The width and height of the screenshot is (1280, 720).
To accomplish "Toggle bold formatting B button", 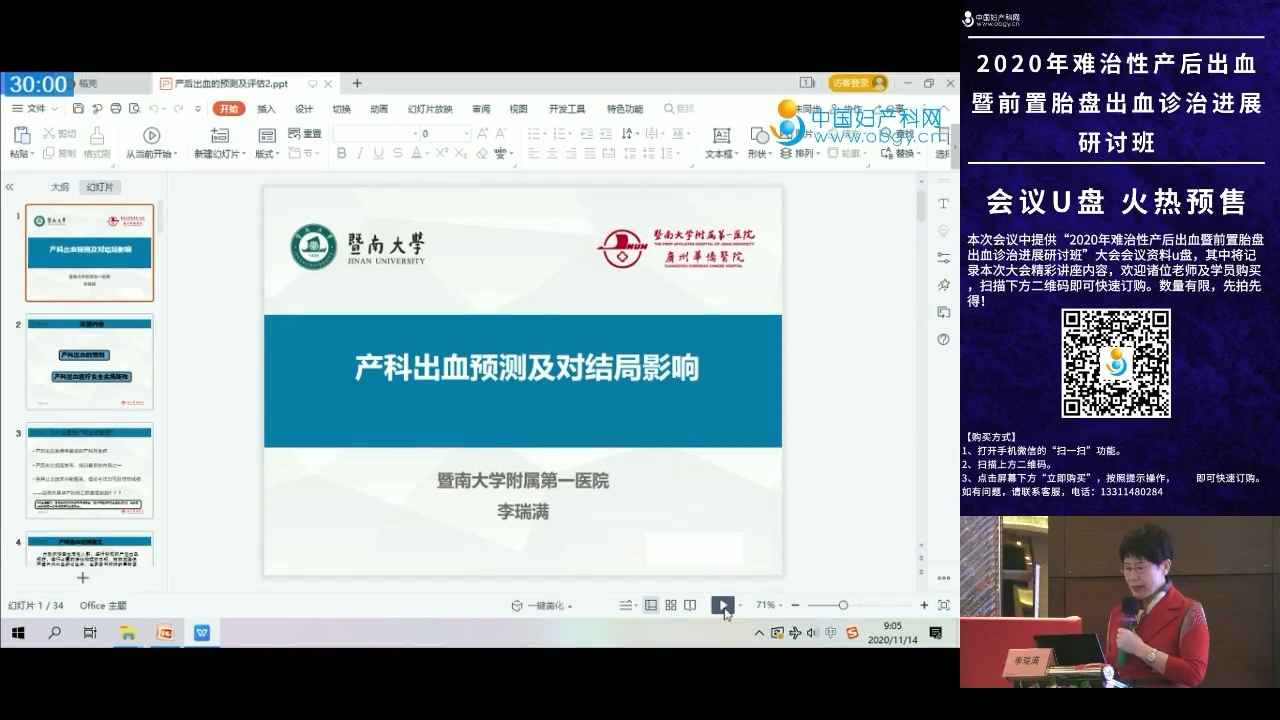I will [x=341, y=153].
